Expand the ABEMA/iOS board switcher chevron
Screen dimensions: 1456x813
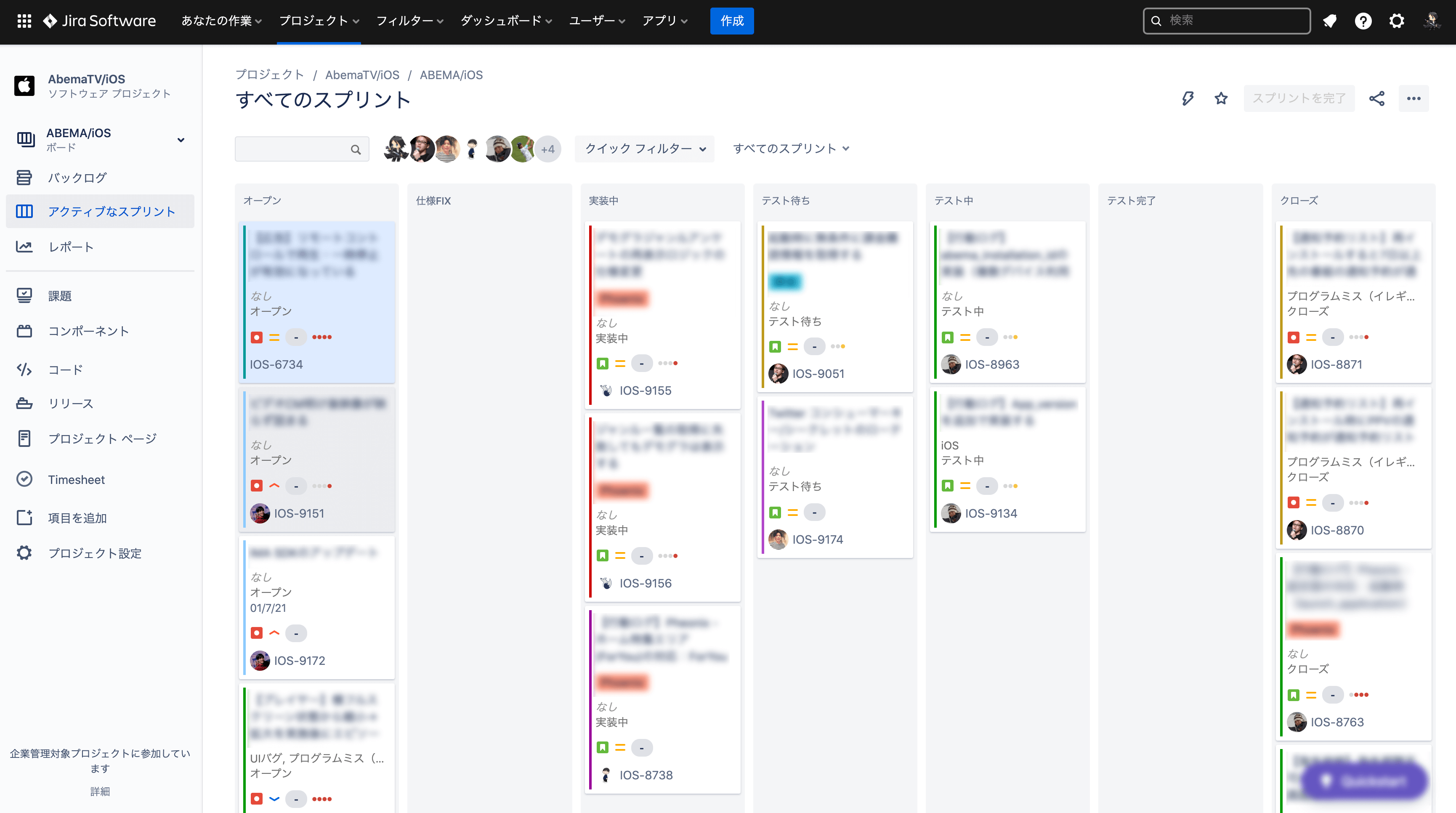click(181, 140)
